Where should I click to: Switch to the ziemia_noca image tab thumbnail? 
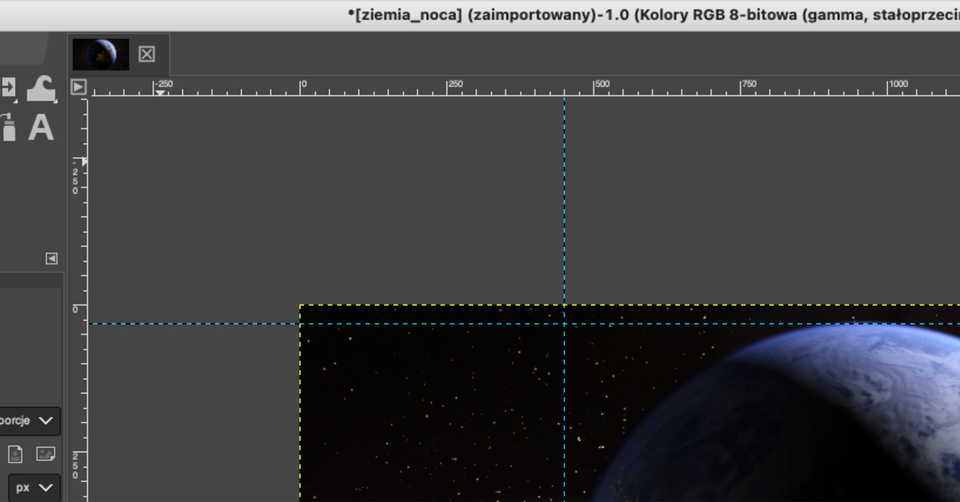[x=101, y=54]
